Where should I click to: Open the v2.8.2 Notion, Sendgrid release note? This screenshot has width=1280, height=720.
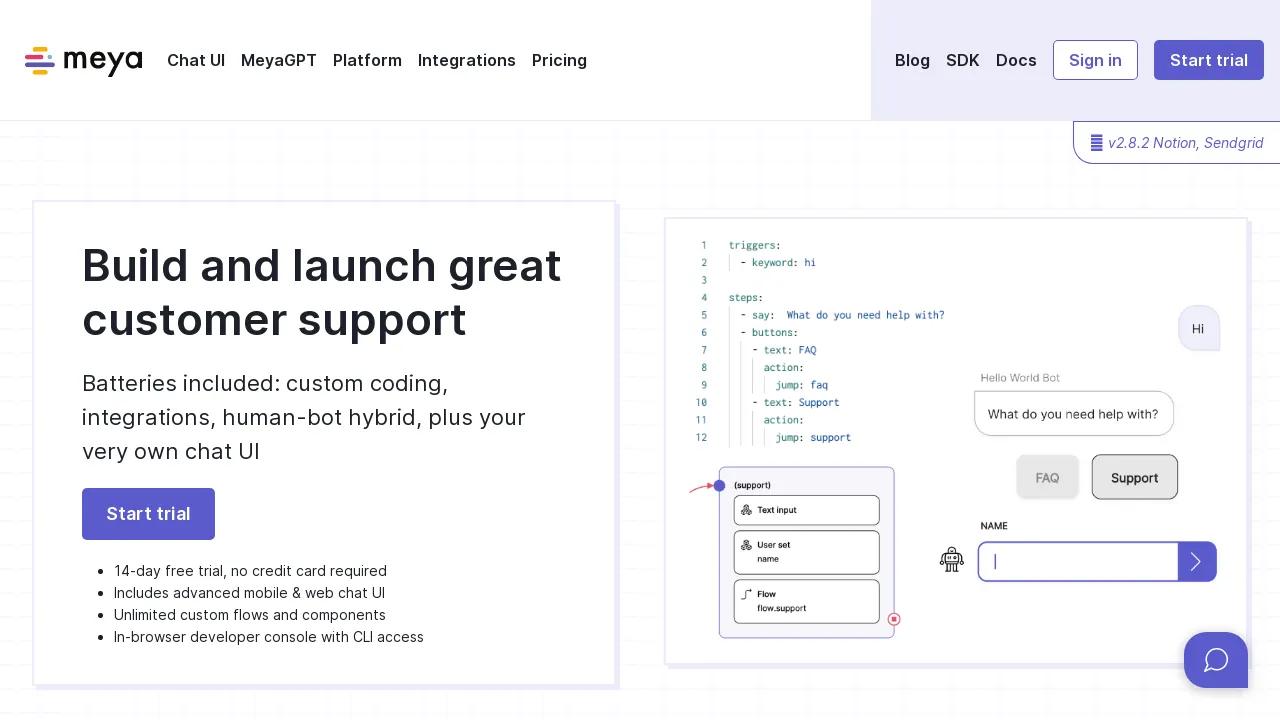click(x=1177, y=143)
